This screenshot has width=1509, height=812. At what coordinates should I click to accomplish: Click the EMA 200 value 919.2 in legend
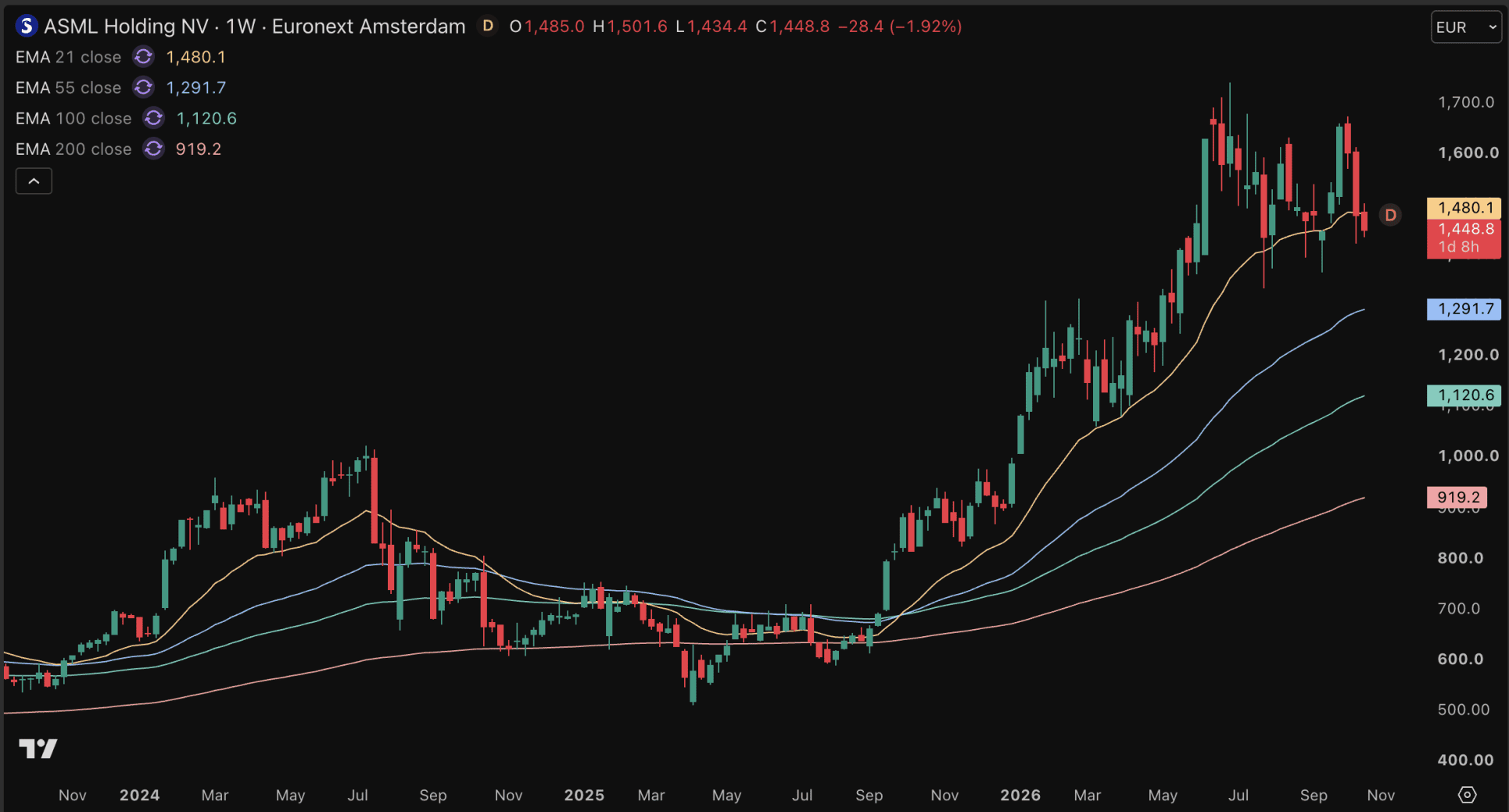click(x=199, y=148)
